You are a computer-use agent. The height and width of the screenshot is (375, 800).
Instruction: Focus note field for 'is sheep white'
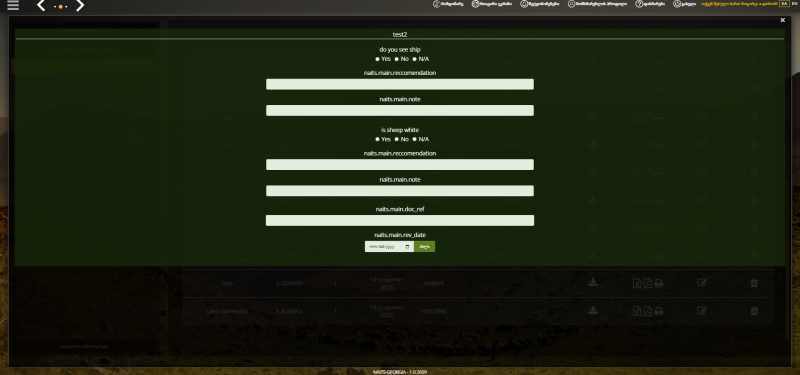[400, 191]
